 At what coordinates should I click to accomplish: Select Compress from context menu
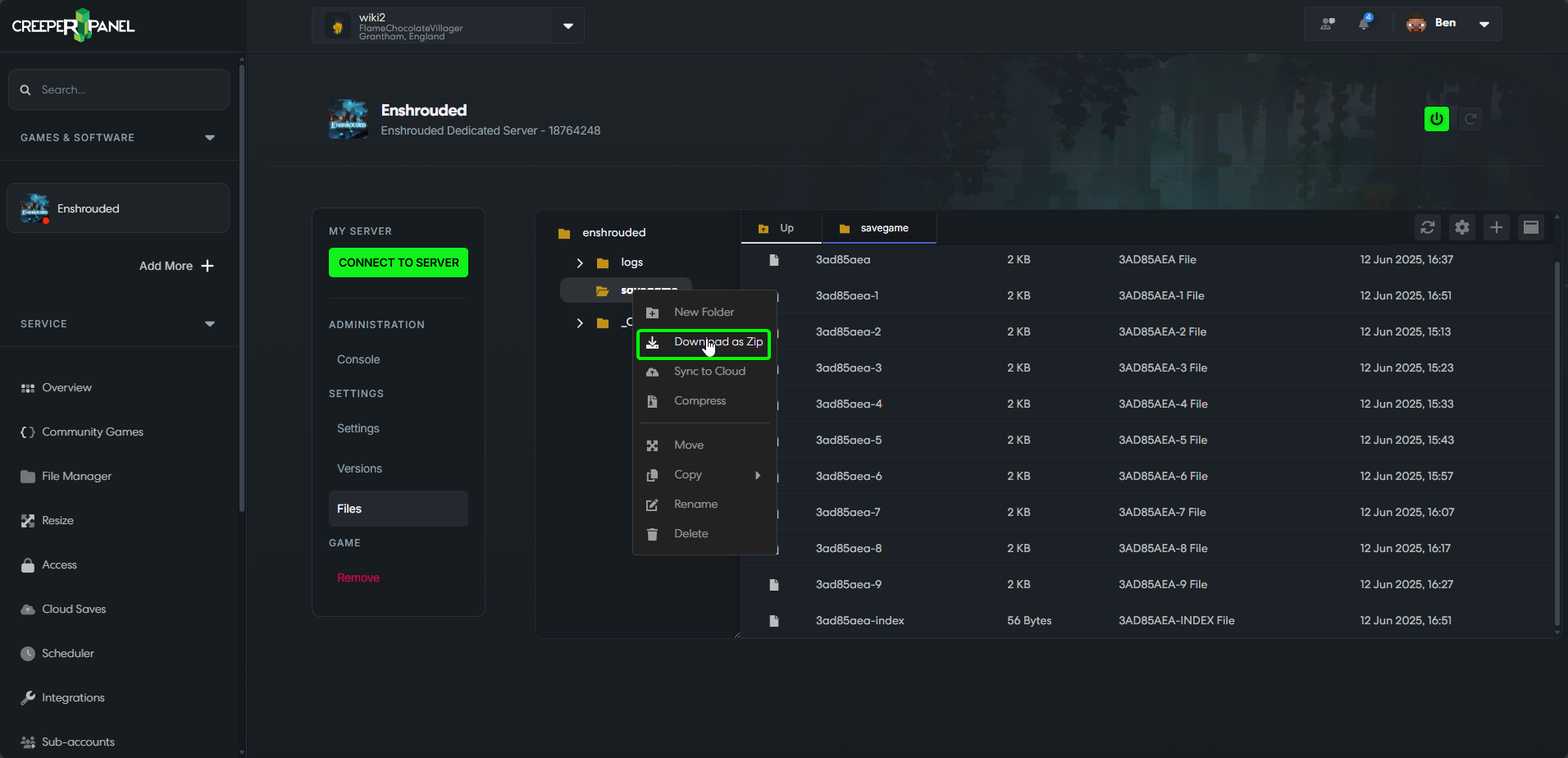click(704, 401)
